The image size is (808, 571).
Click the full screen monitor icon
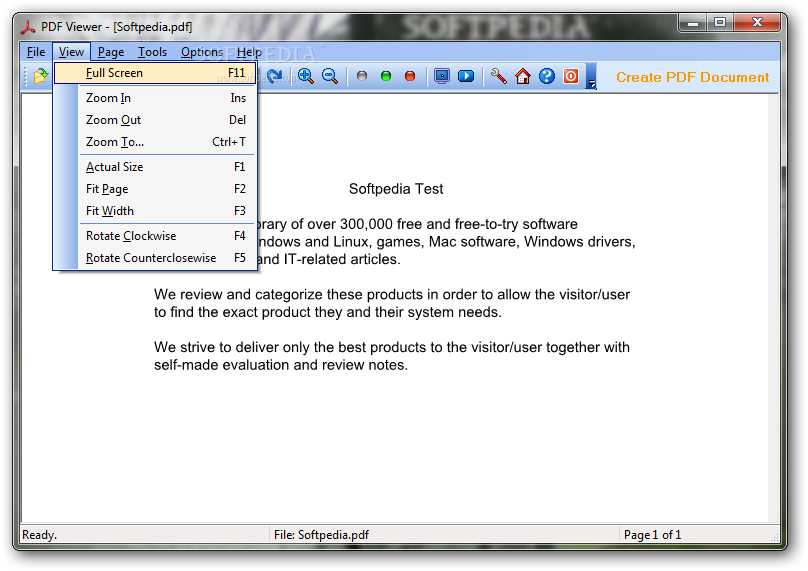(x=442, y=76)
